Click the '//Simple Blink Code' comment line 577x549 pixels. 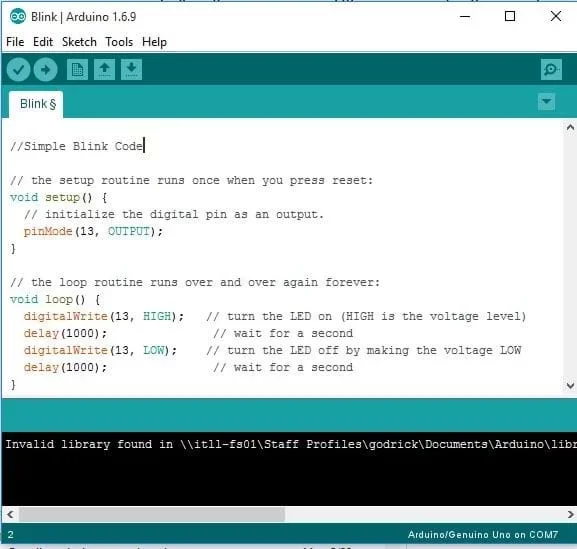pyautogui.click(x=76, y=146)
